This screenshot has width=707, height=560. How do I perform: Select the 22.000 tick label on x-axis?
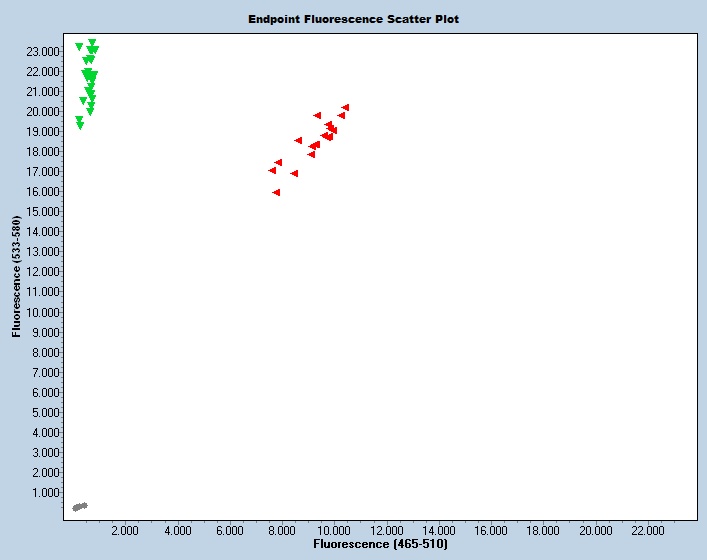click(x=648, y=530)
